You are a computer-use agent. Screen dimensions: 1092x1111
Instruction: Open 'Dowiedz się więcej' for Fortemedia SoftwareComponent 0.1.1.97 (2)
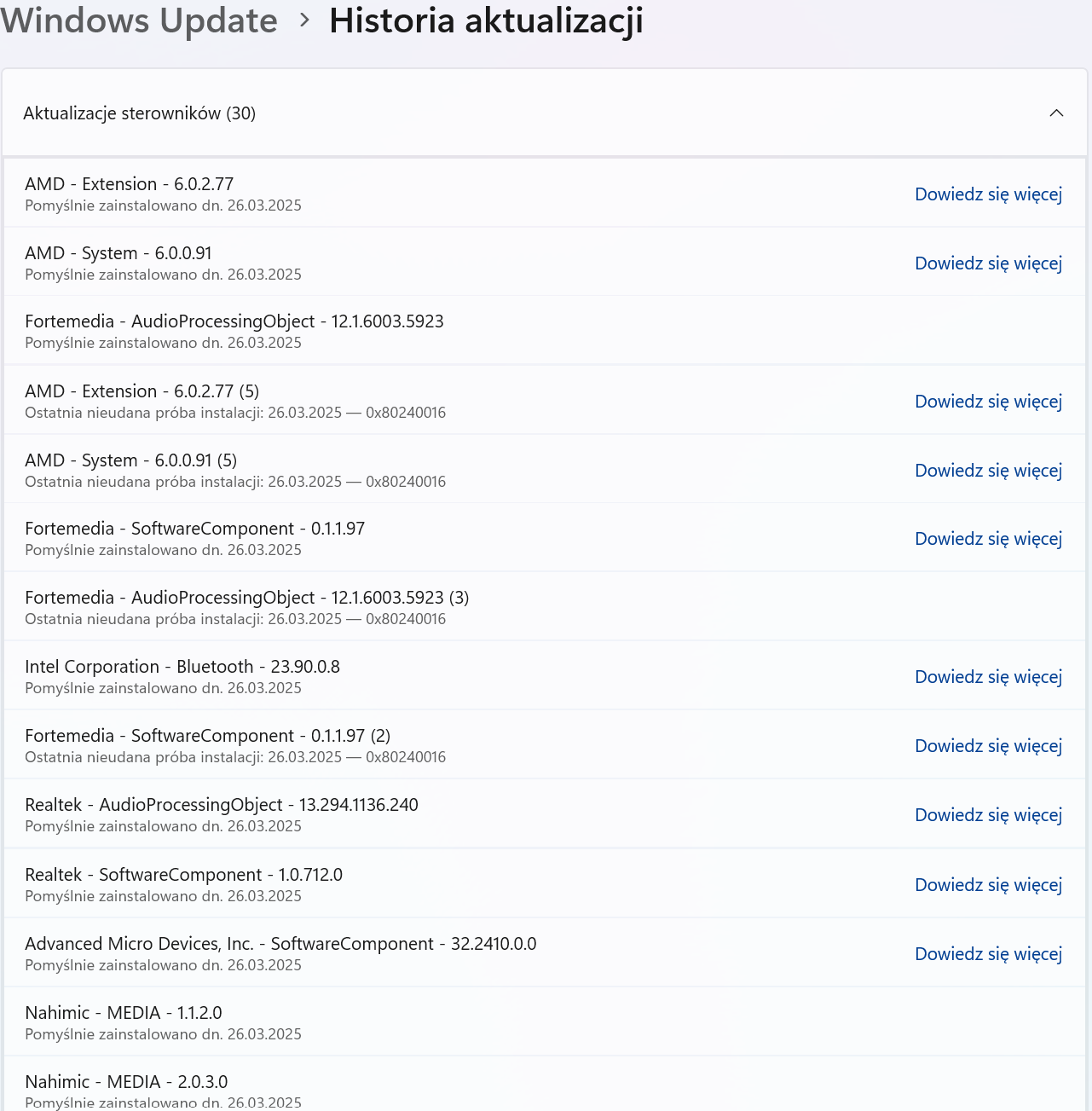click(x=988, y=746)
